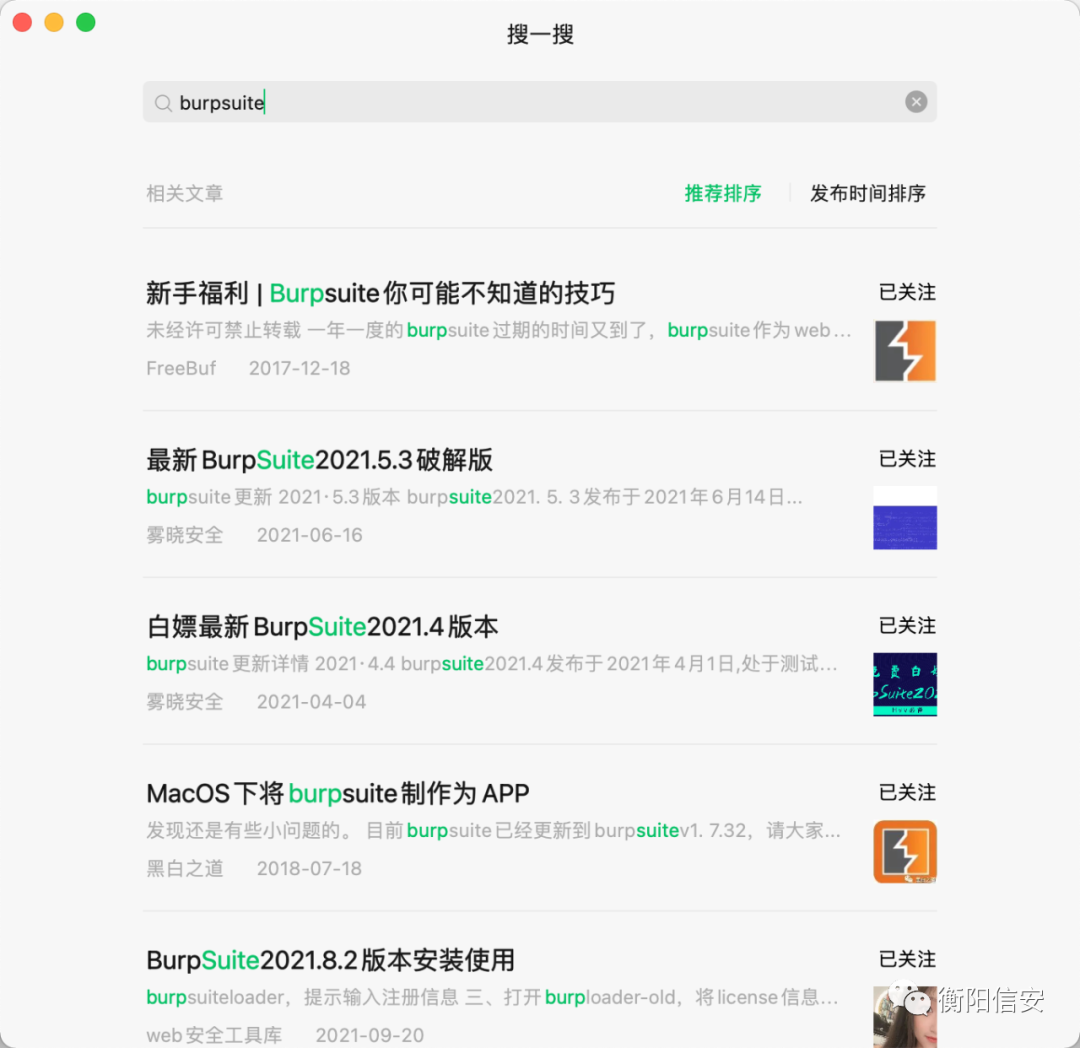The height and width of the screenshot is (1048, 1080).
Task: Focus the burpsuite search field
Action: pyautogui.click(x=539, y=102)
